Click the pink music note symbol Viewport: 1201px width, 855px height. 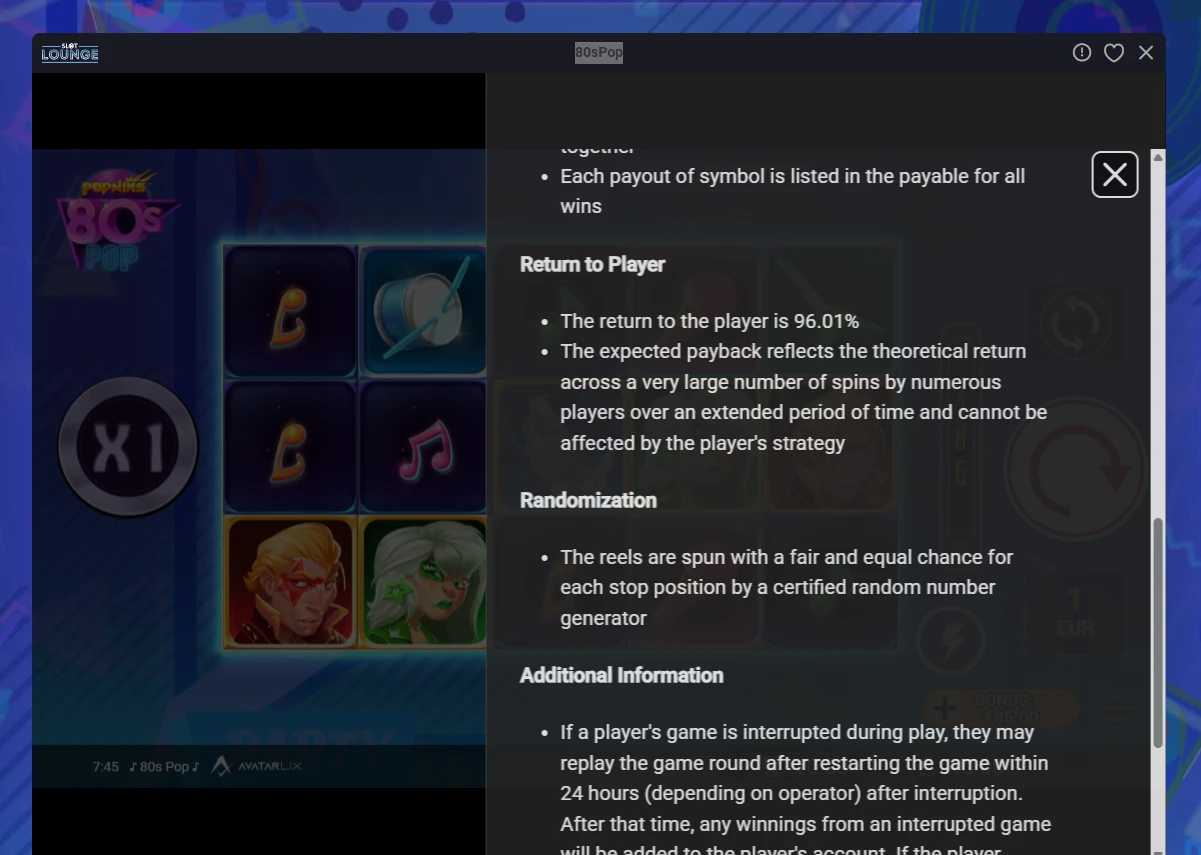(x=424, y=447)
